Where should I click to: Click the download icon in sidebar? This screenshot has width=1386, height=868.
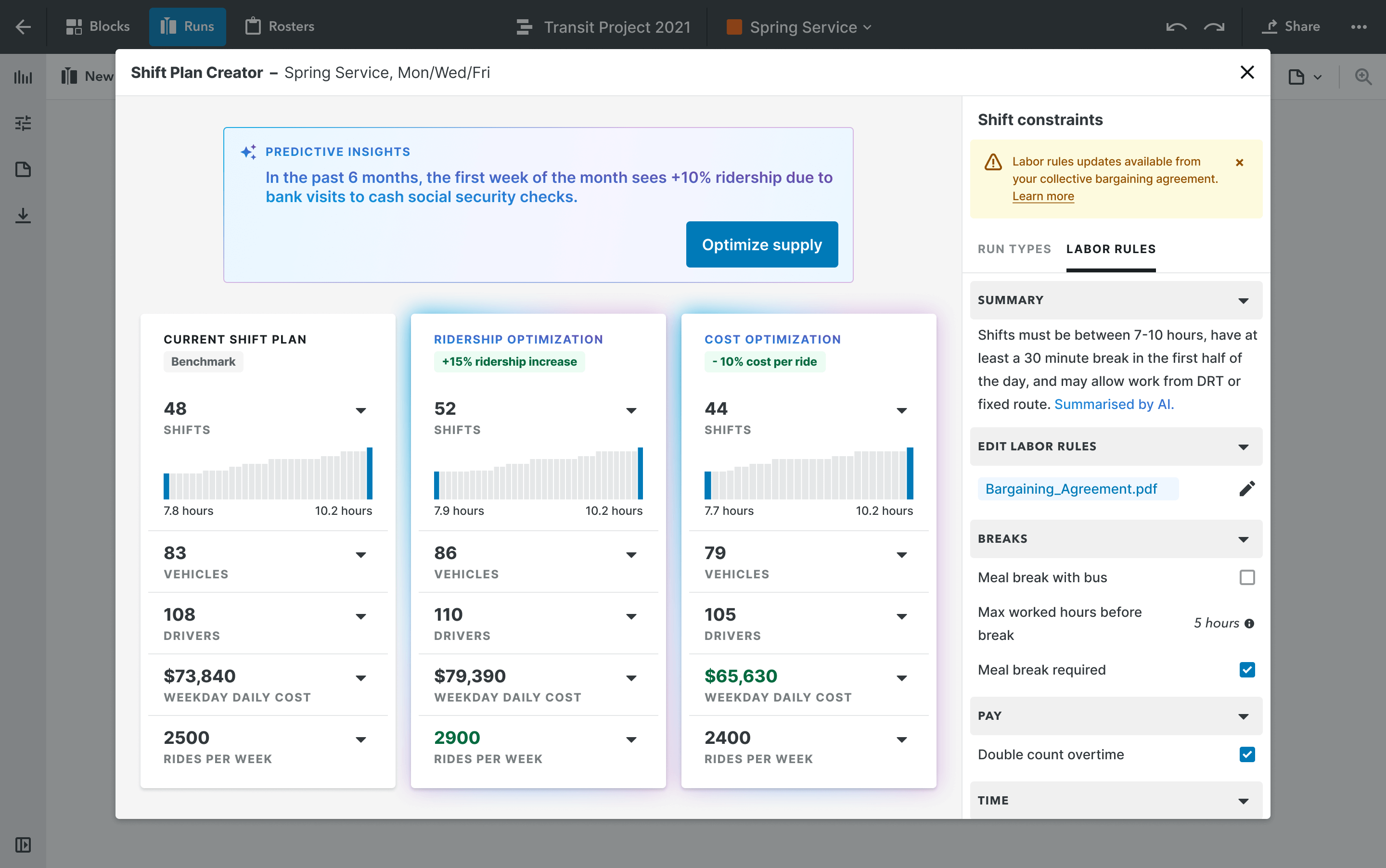tap(23, 216)
